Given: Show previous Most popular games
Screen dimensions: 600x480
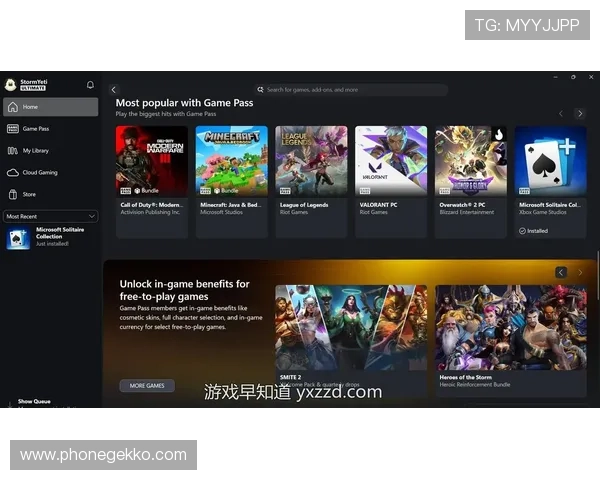Looking at the screenshot, I should pos(561,114).
